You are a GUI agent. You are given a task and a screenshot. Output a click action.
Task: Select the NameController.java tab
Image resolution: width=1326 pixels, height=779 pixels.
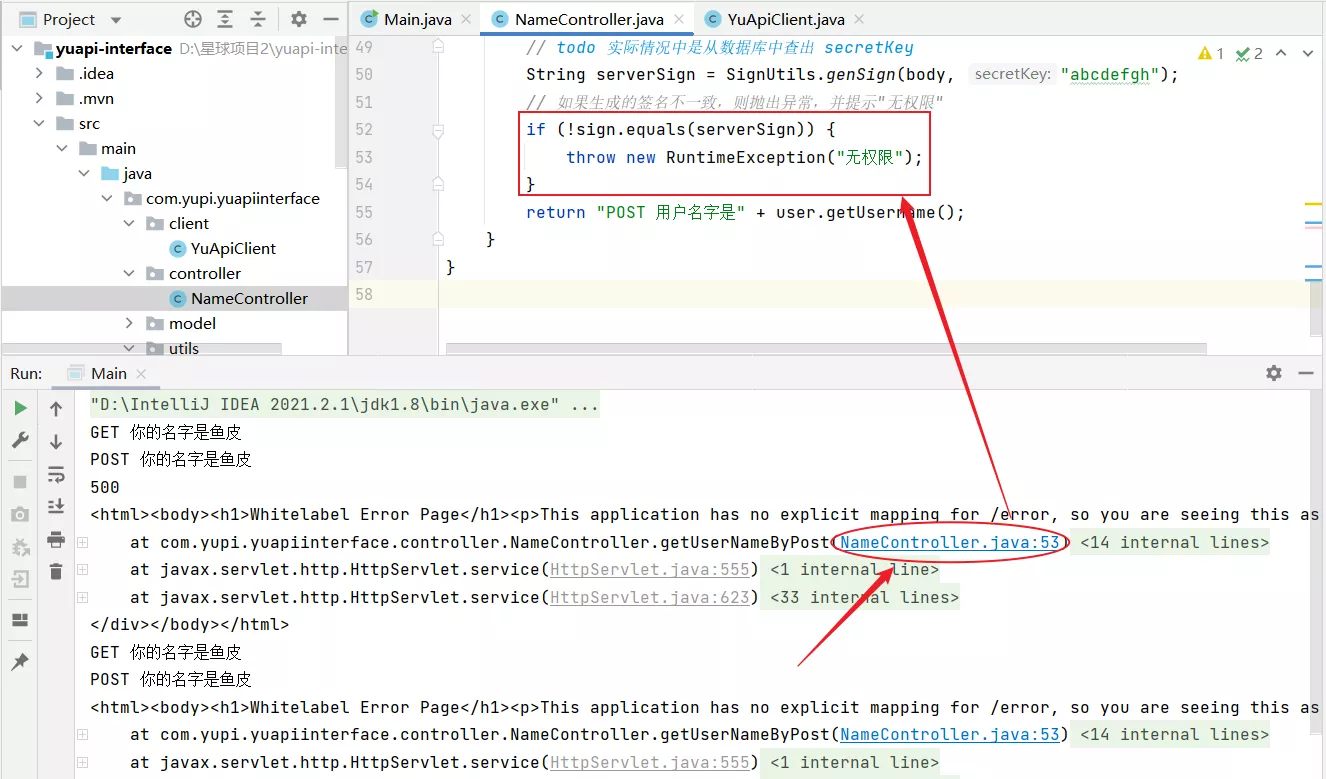point(590,19)
